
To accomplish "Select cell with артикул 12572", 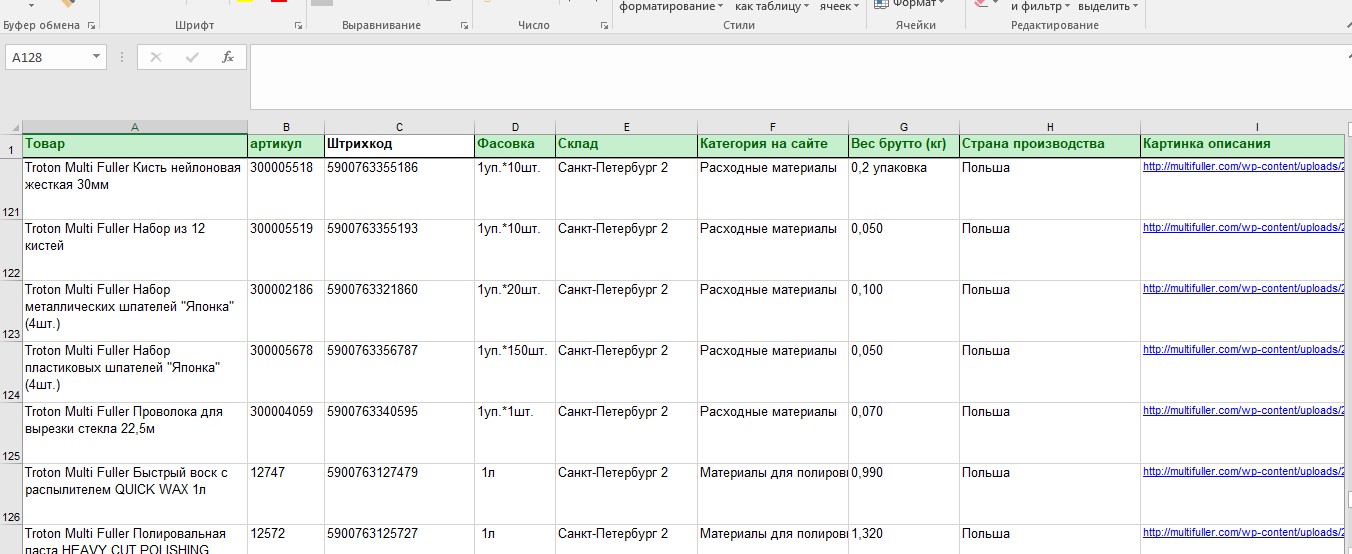I will coord(286,539).
